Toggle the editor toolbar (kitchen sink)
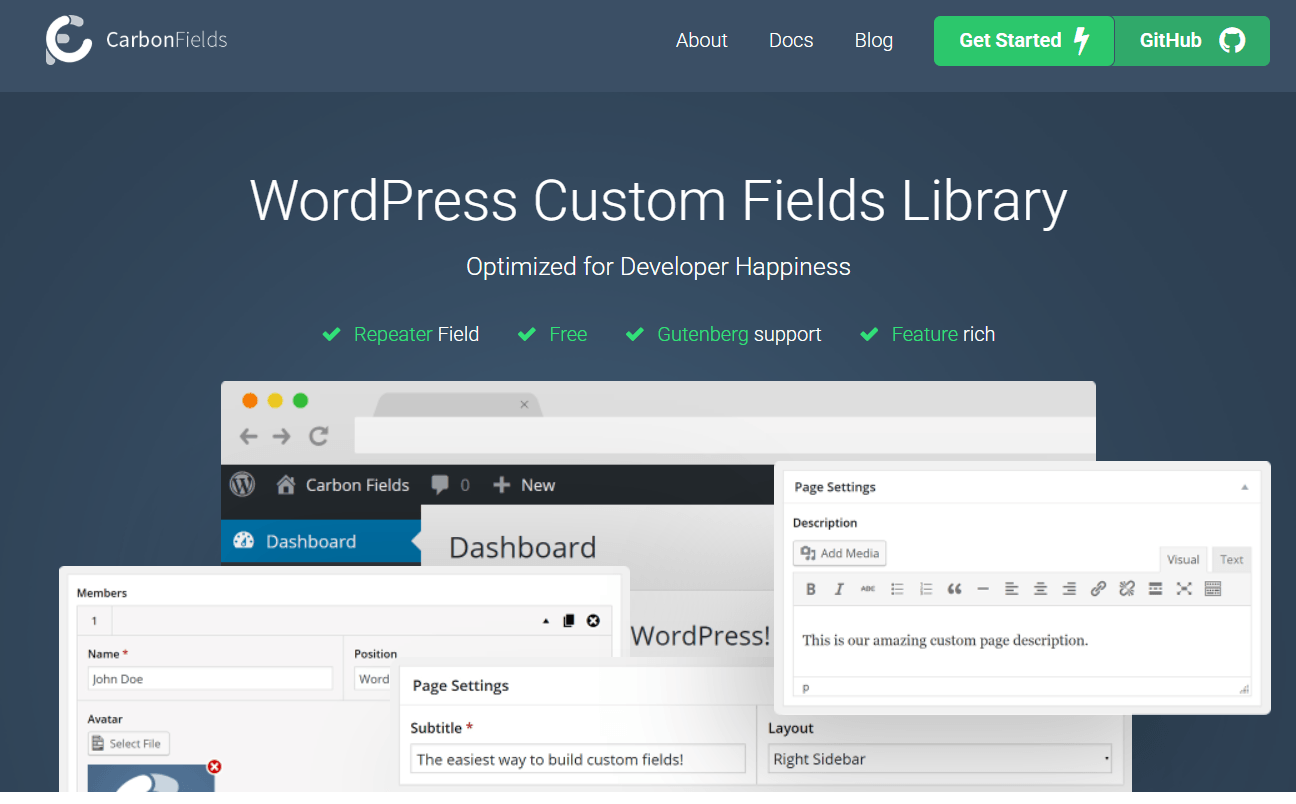This screenshot has width=1296, height=804. click(1213, 589)
